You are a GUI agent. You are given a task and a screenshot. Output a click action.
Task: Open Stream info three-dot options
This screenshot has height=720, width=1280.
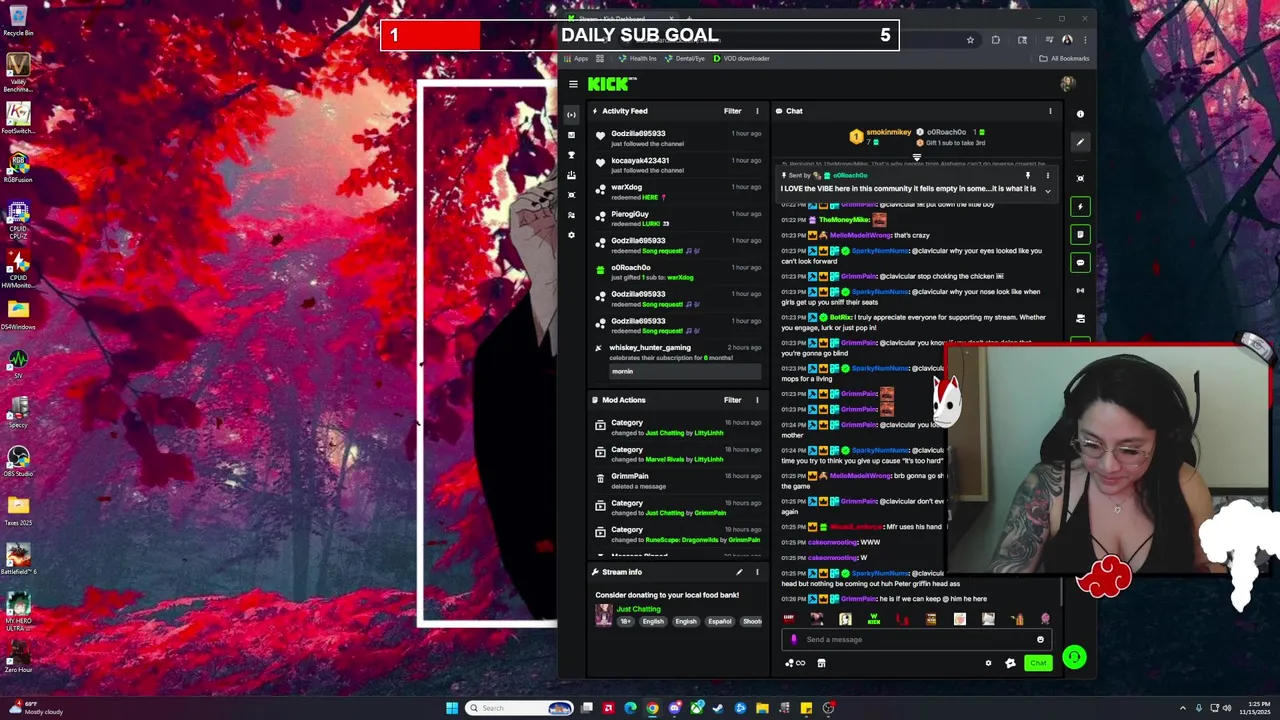click(x=757, y=572)
